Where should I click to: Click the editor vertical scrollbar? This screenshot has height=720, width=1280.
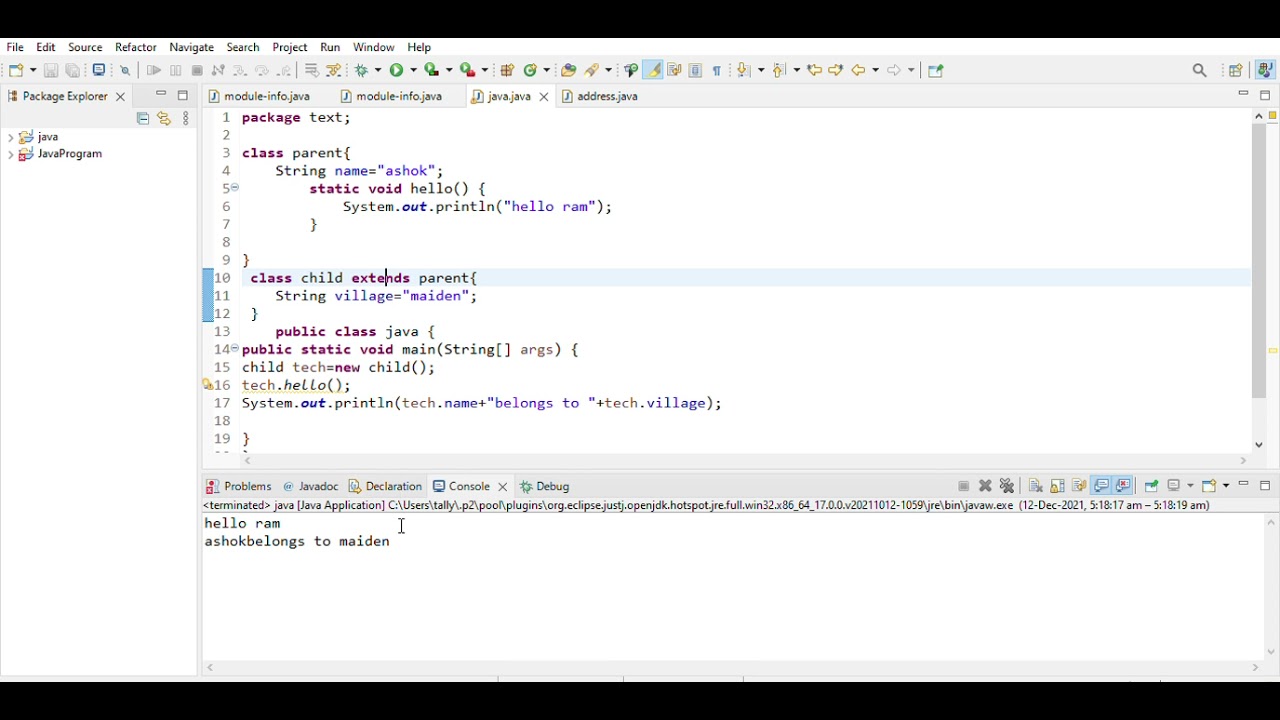coord(1259,260)
